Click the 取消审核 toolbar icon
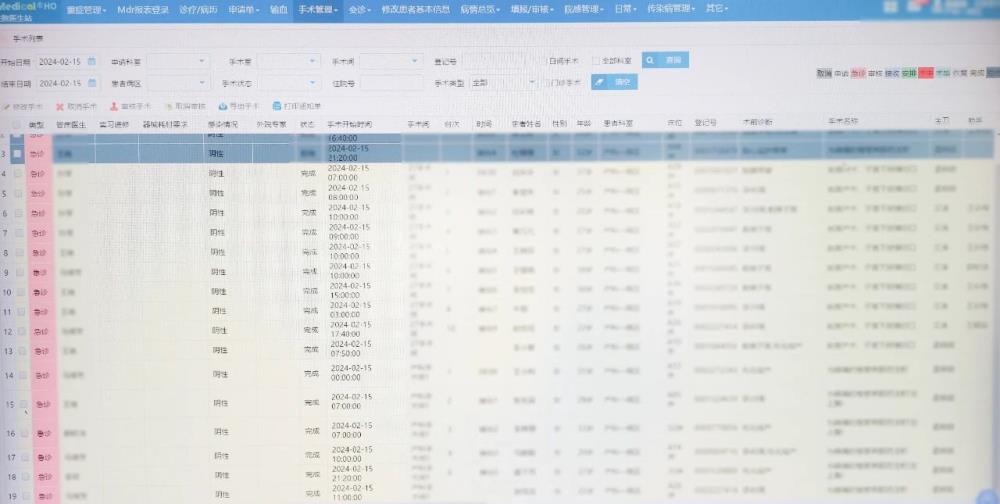 (x=168, y=105)
